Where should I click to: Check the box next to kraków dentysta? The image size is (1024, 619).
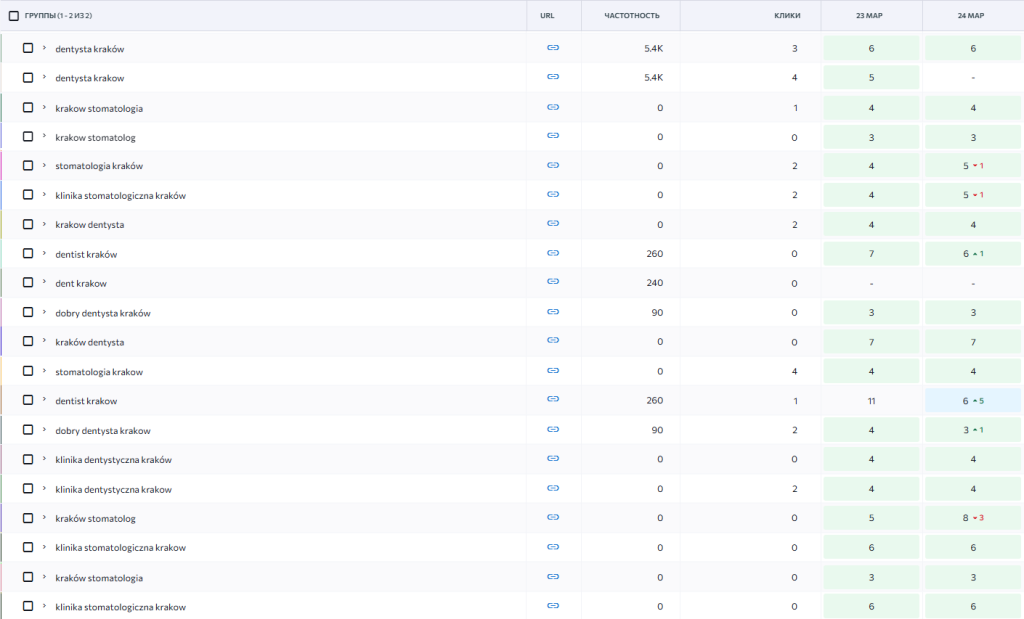tap(28, 342)
